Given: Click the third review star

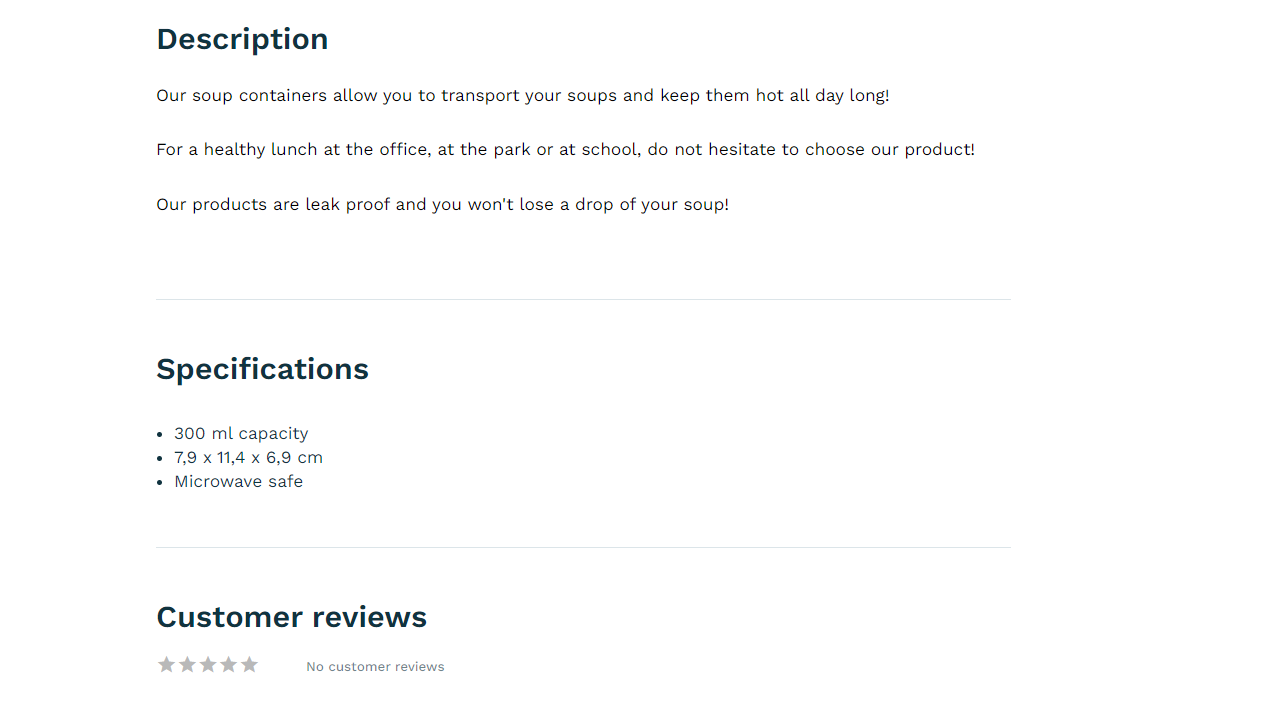Looking at the screenshot, I should point(208,665).
